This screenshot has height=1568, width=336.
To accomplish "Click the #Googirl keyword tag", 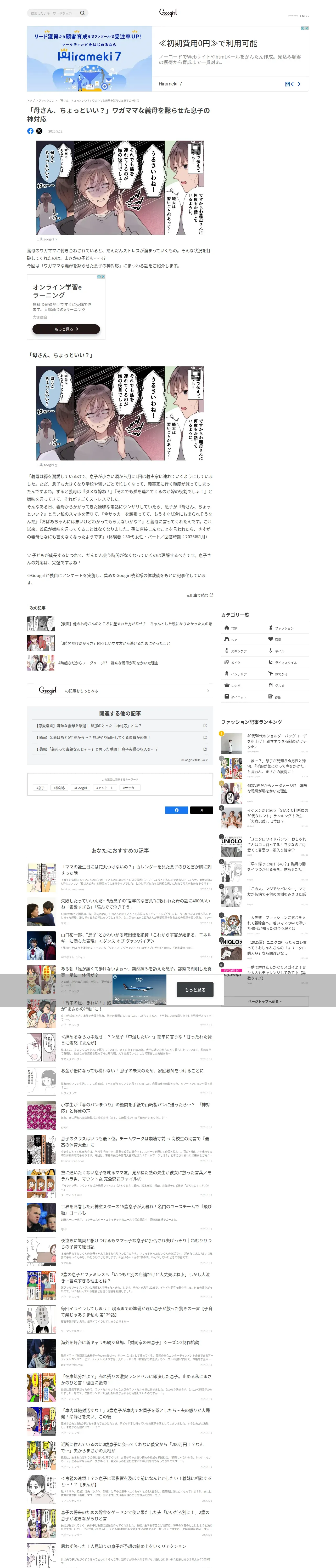I will point(81,788).
